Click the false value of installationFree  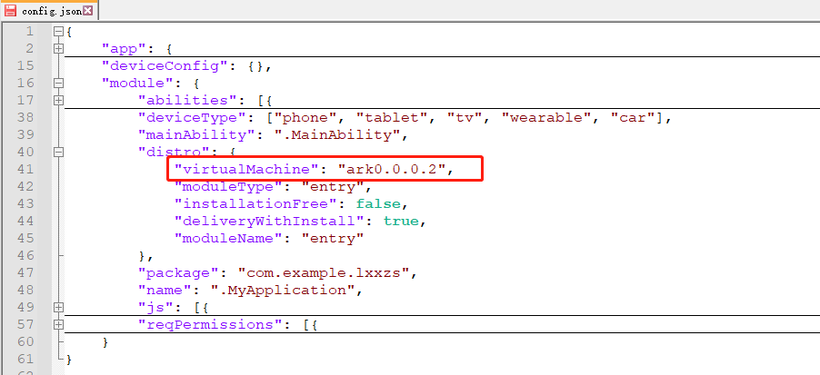[378, 203]
